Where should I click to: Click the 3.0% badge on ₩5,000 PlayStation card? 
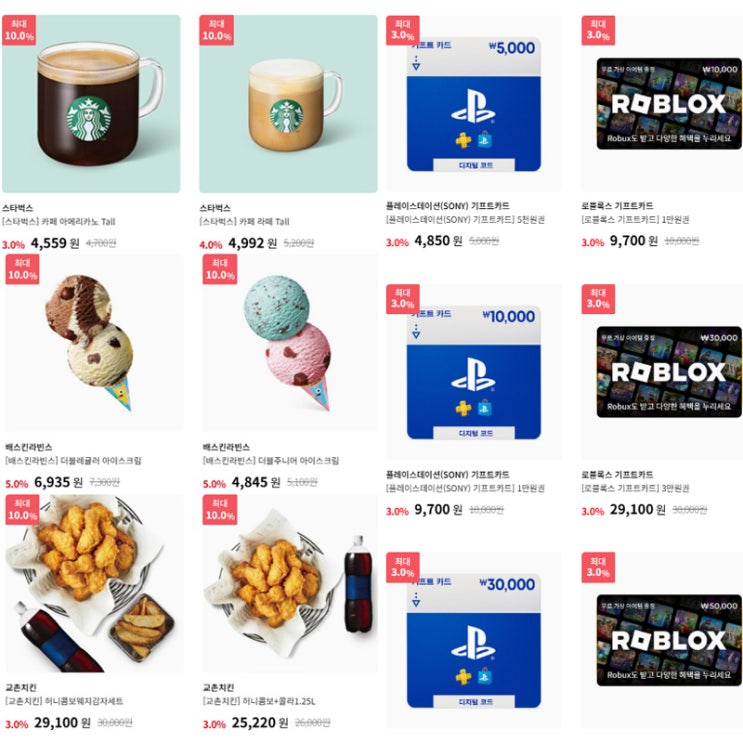[402, 30]
